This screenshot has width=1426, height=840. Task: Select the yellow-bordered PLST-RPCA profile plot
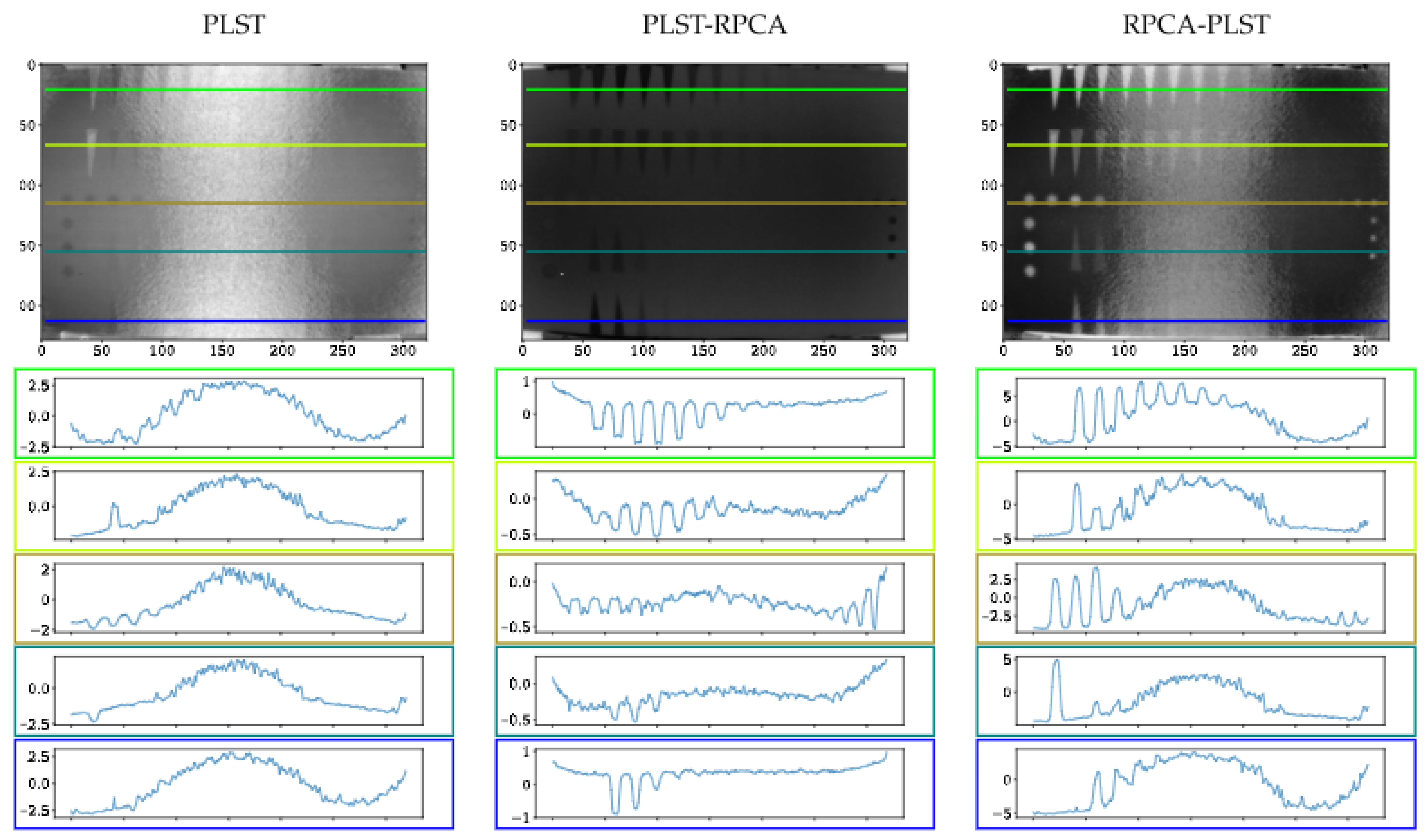714,506
